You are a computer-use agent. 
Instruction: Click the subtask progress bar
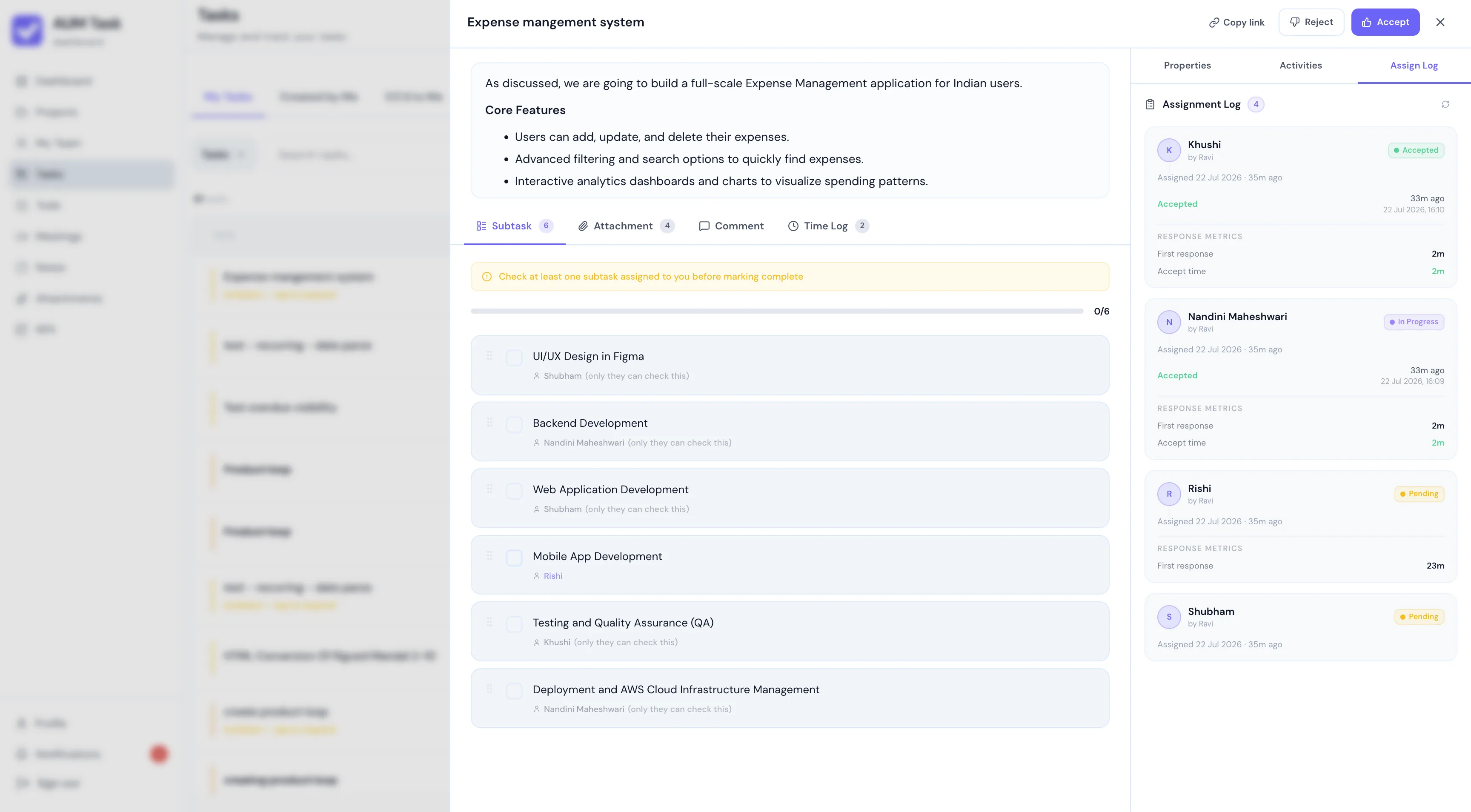tap(777, 311)
